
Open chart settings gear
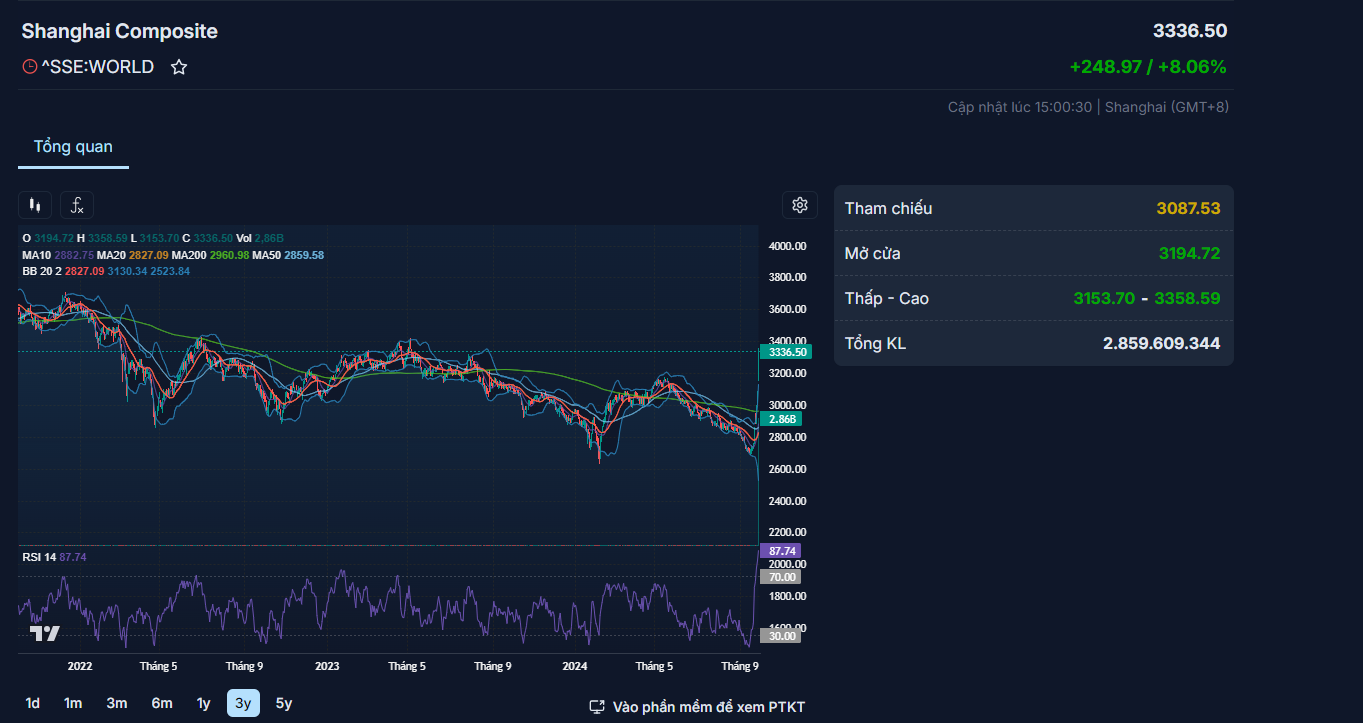tap(799, 205)
